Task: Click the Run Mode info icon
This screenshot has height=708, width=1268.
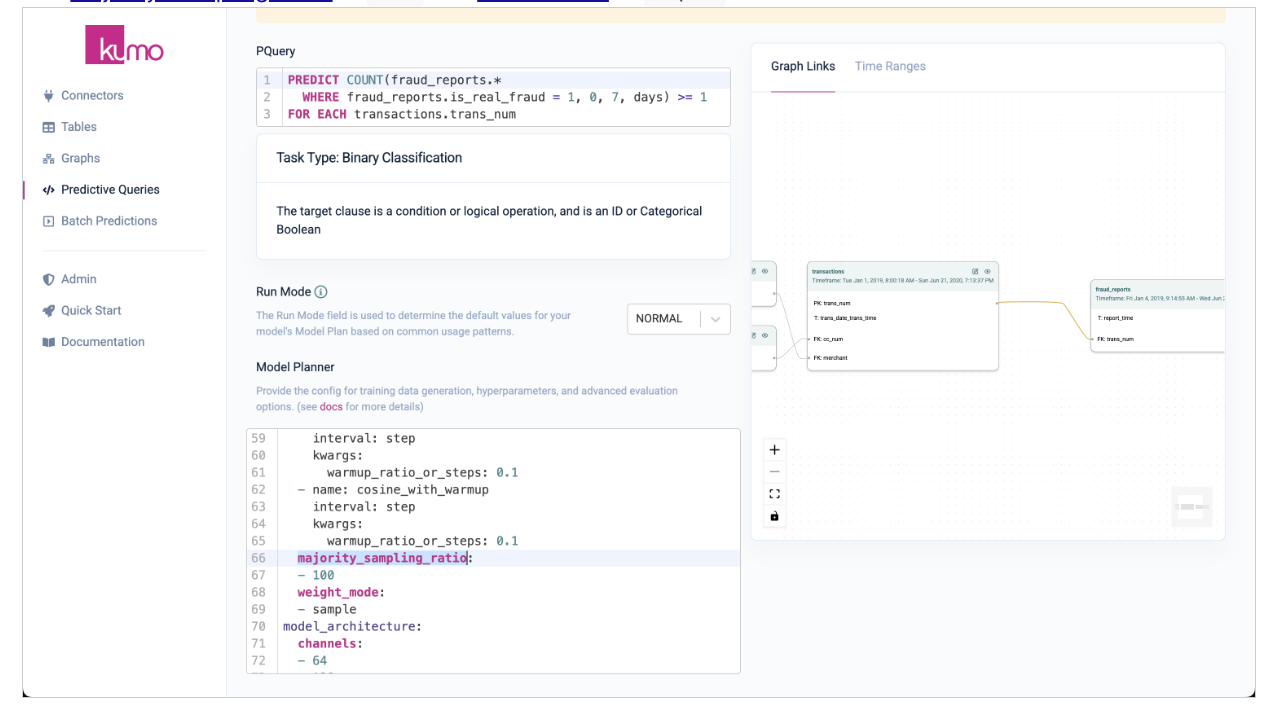Action: point(321,292)
